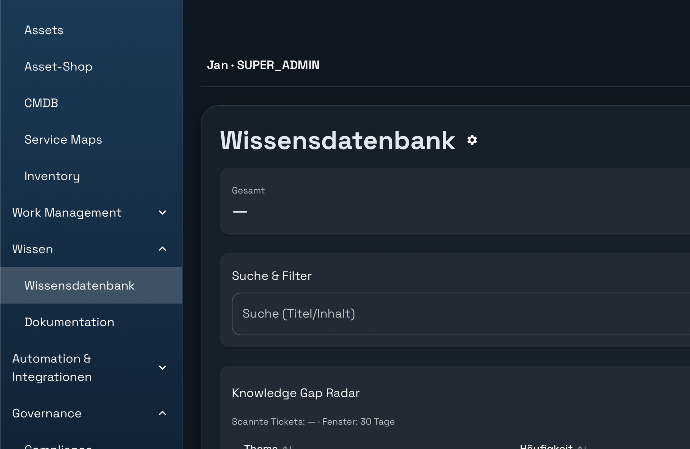Sort the table by Thema column

[262, 446]
